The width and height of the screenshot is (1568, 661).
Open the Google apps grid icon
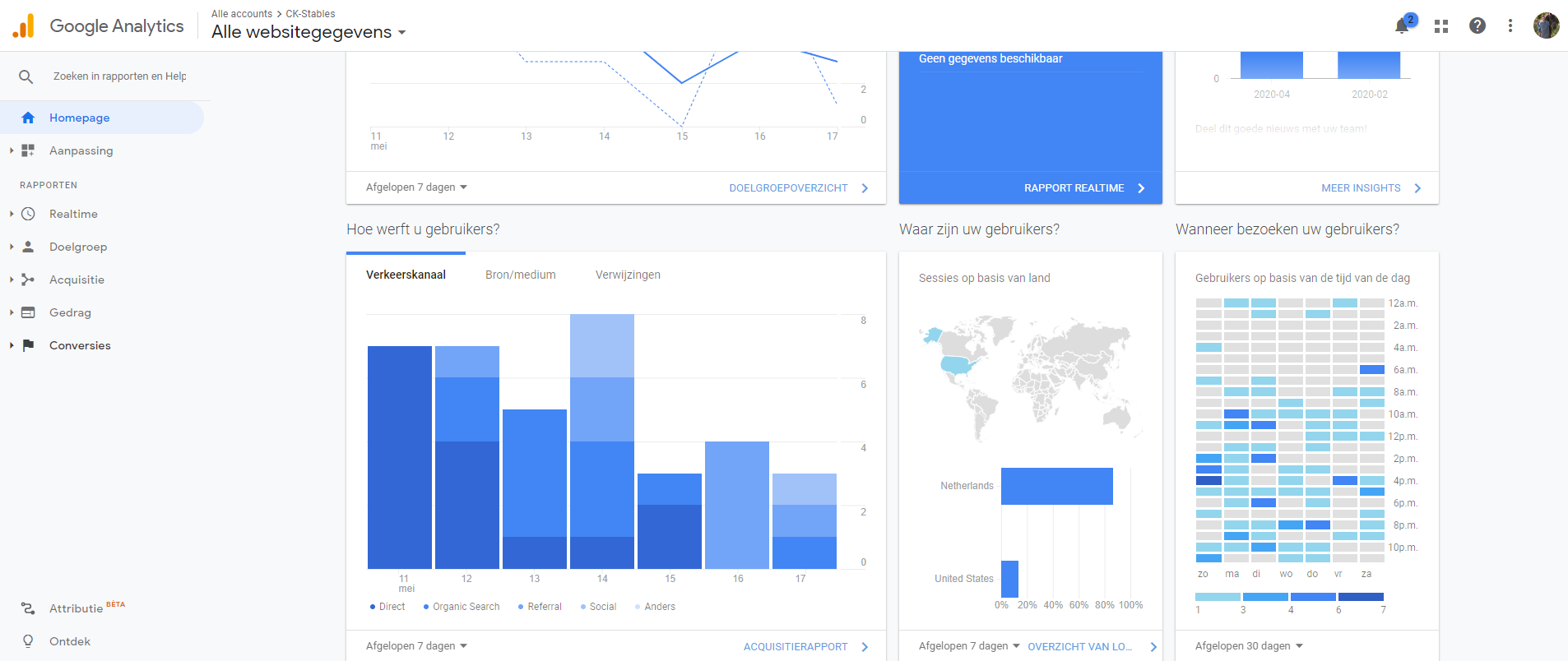click(1440, 26)
